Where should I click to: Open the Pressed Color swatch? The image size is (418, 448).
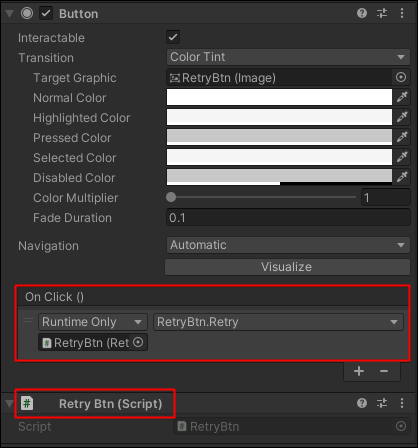click(x=279, y=137)
